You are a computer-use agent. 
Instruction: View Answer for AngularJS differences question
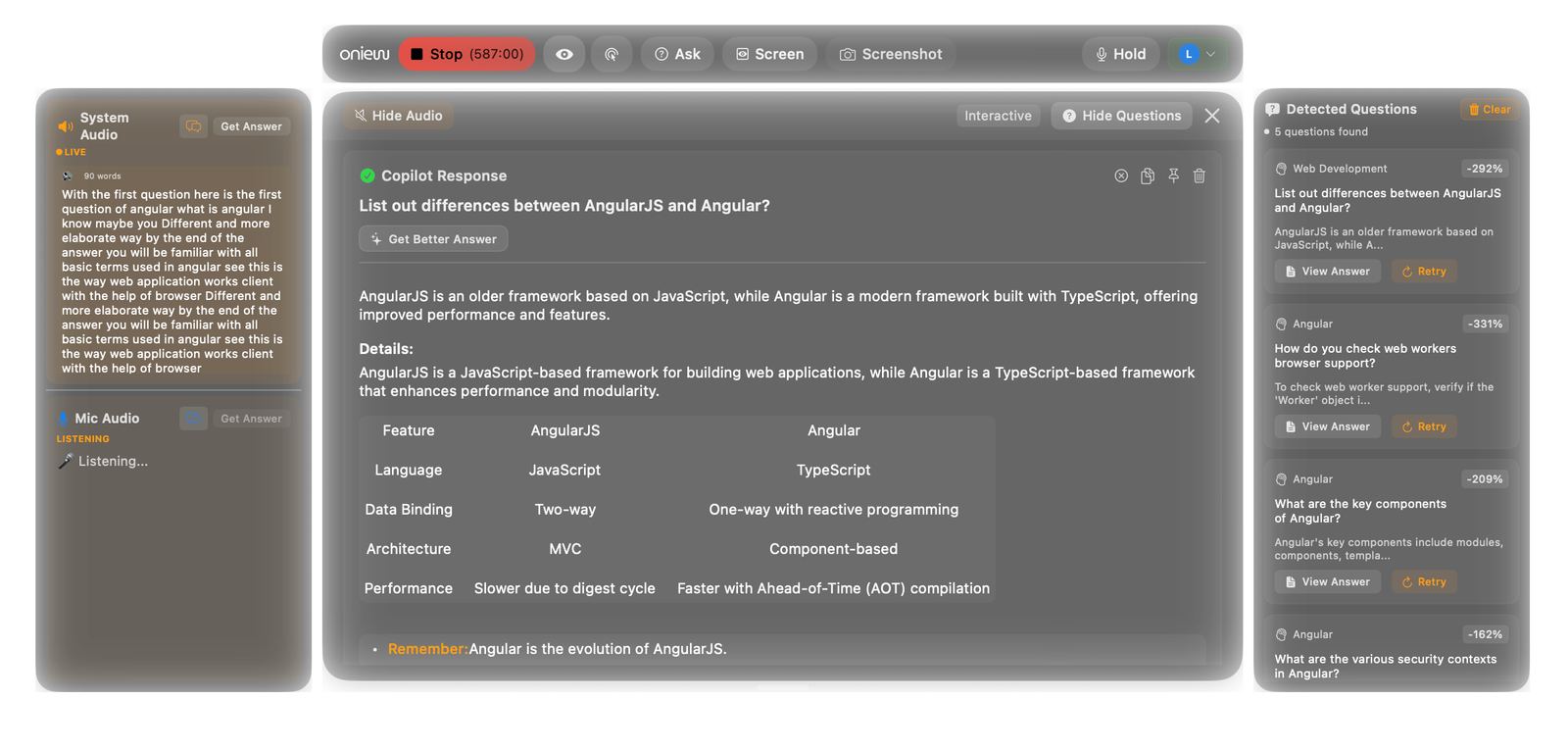point(1328,272)
